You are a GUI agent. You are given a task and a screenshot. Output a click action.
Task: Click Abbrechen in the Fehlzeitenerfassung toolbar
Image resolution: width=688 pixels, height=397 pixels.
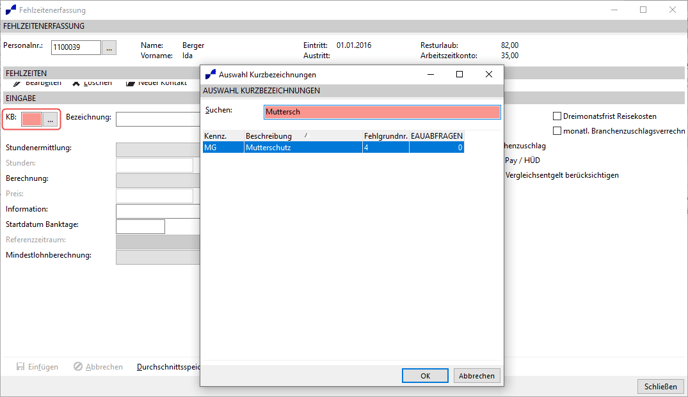click(98, 367)
